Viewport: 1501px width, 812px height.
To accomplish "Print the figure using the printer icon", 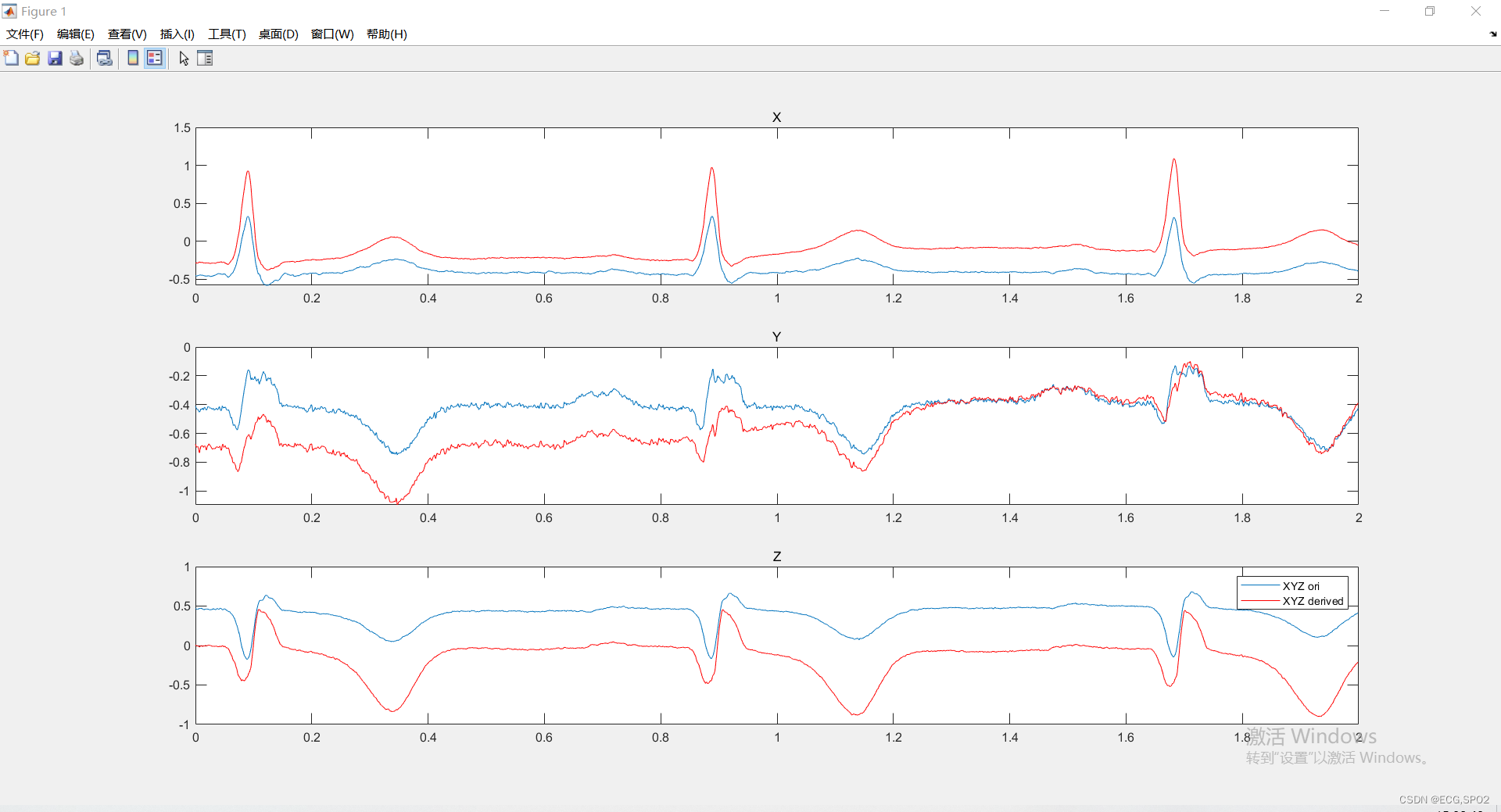I will click(x=77, y=58).
